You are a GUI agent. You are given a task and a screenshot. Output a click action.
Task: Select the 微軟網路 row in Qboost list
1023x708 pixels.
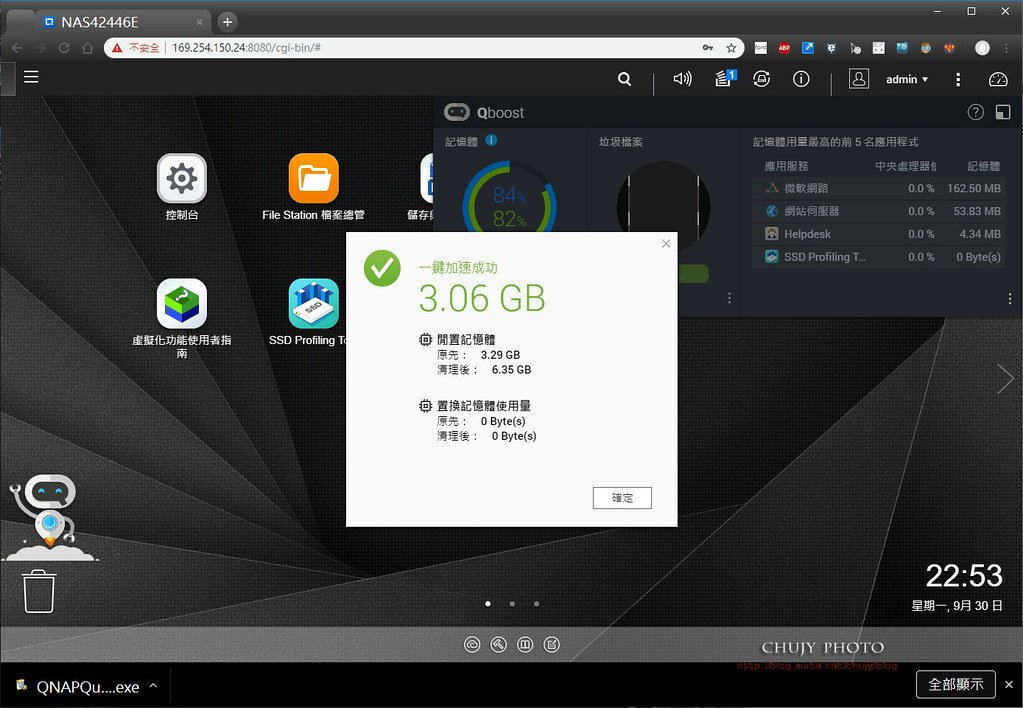tap(879, 188)
